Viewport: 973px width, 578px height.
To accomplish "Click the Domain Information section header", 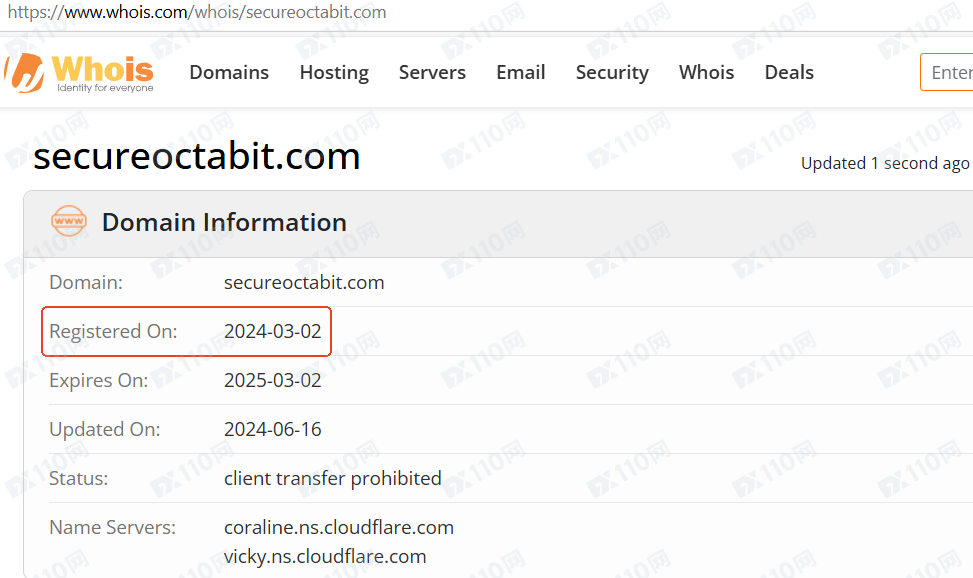I will coord(224,222).
